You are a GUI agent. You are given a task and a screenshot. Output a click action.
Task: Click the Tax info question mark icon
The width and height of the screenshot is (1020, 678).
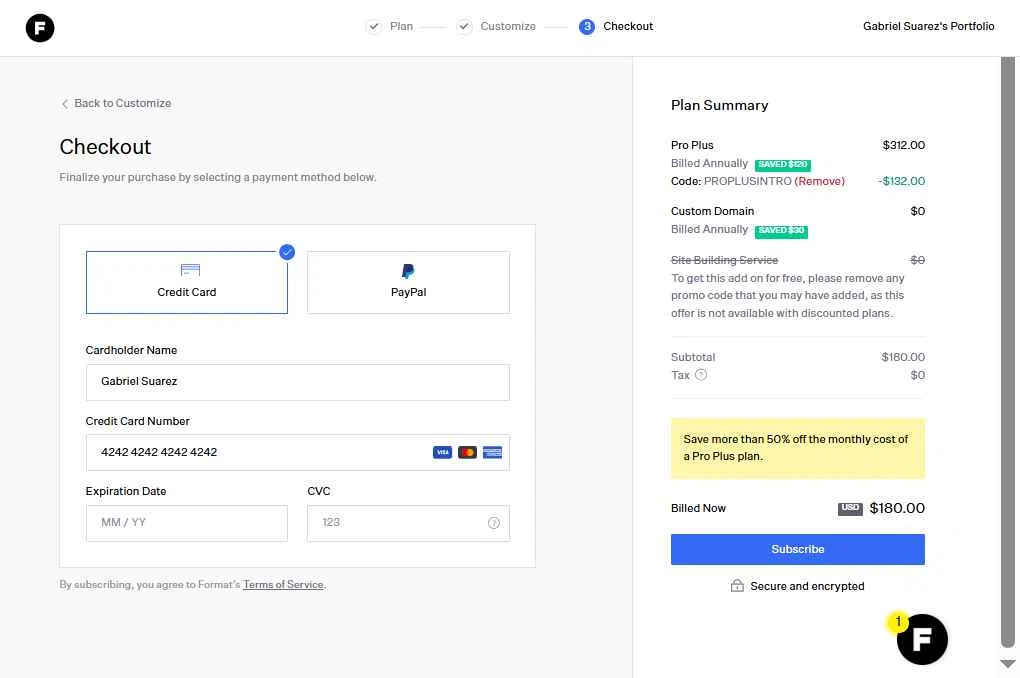pos(701,375)
